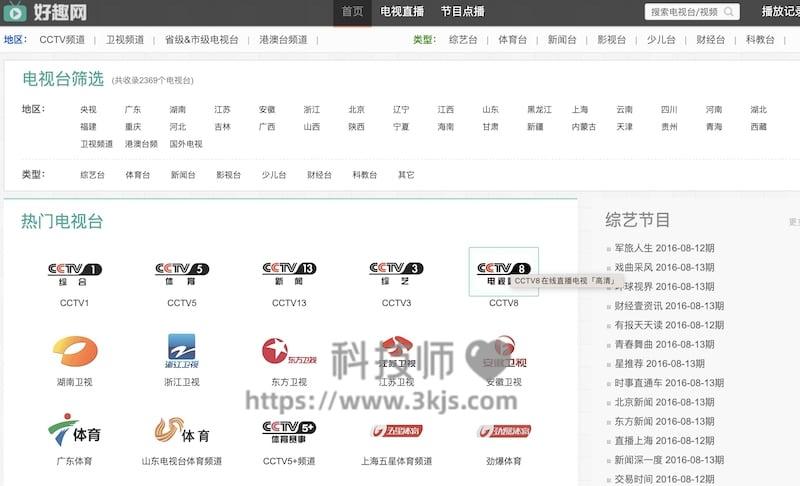
Task: Choose 少儿台 in the filter panel type row
Action: pyautogui.click(x=273, y=175)
